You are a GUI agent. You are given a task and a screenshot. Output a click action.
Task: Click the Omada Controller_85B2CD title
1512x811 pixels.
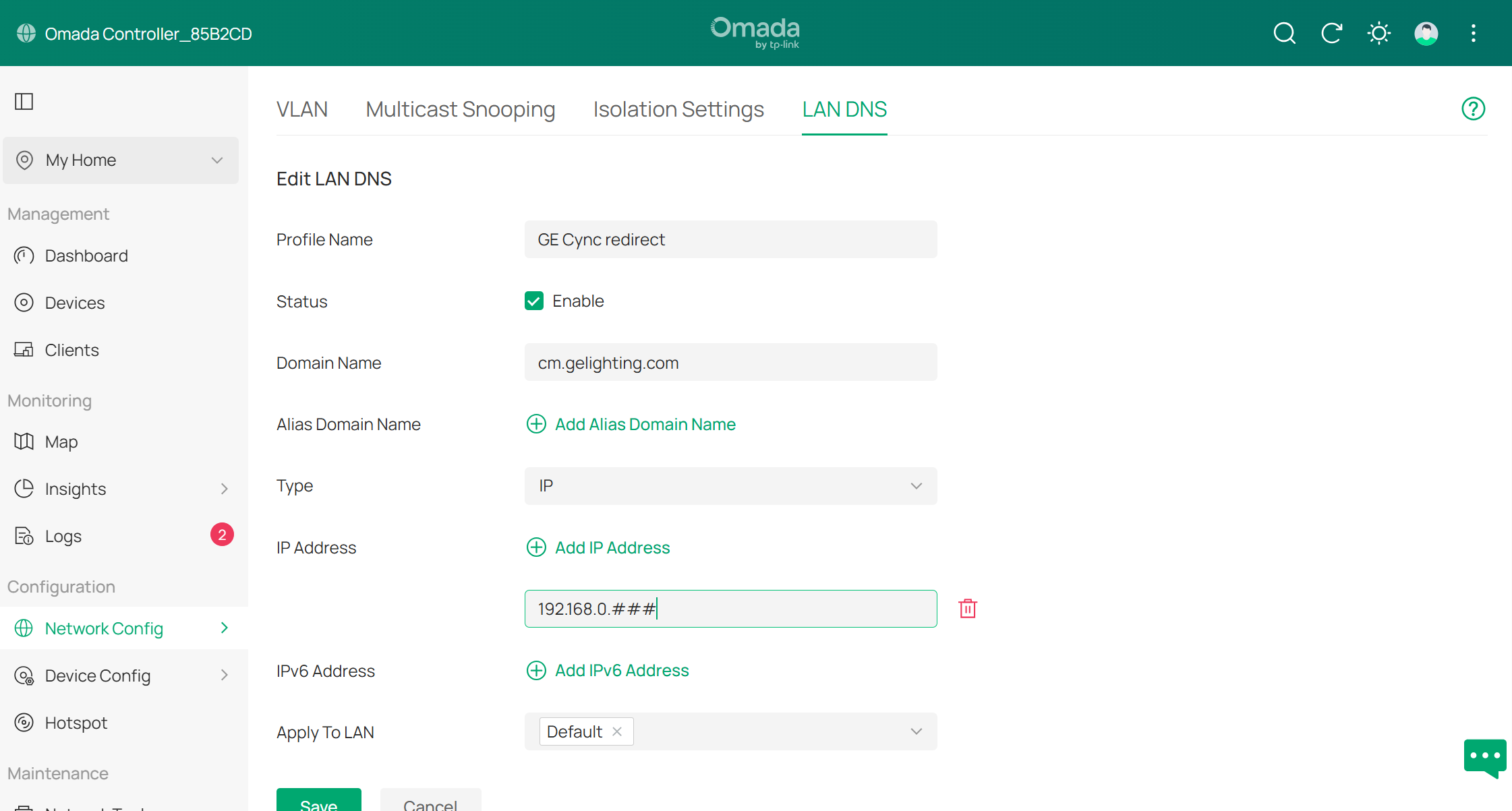148,34
